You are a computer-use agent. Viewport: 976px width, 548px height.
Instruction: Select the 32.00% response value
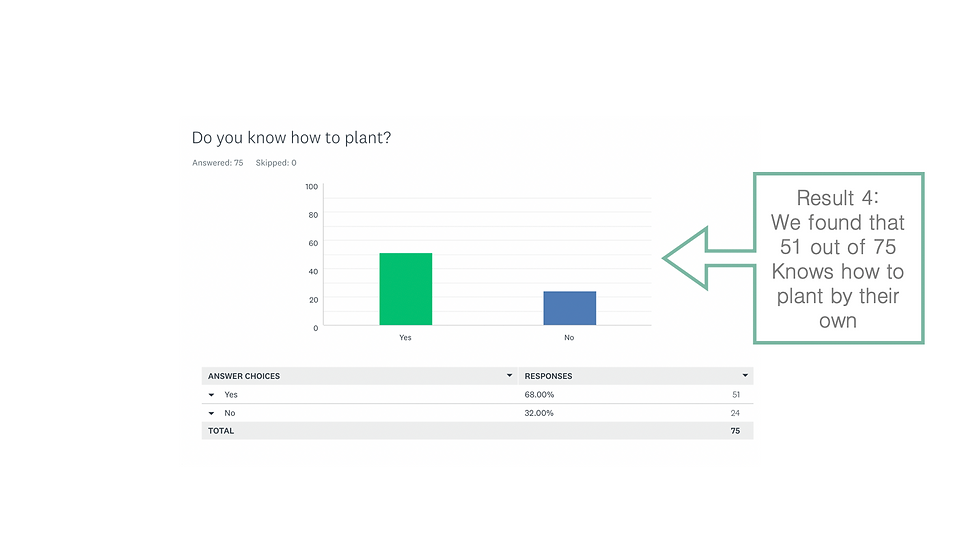[539, 413]
